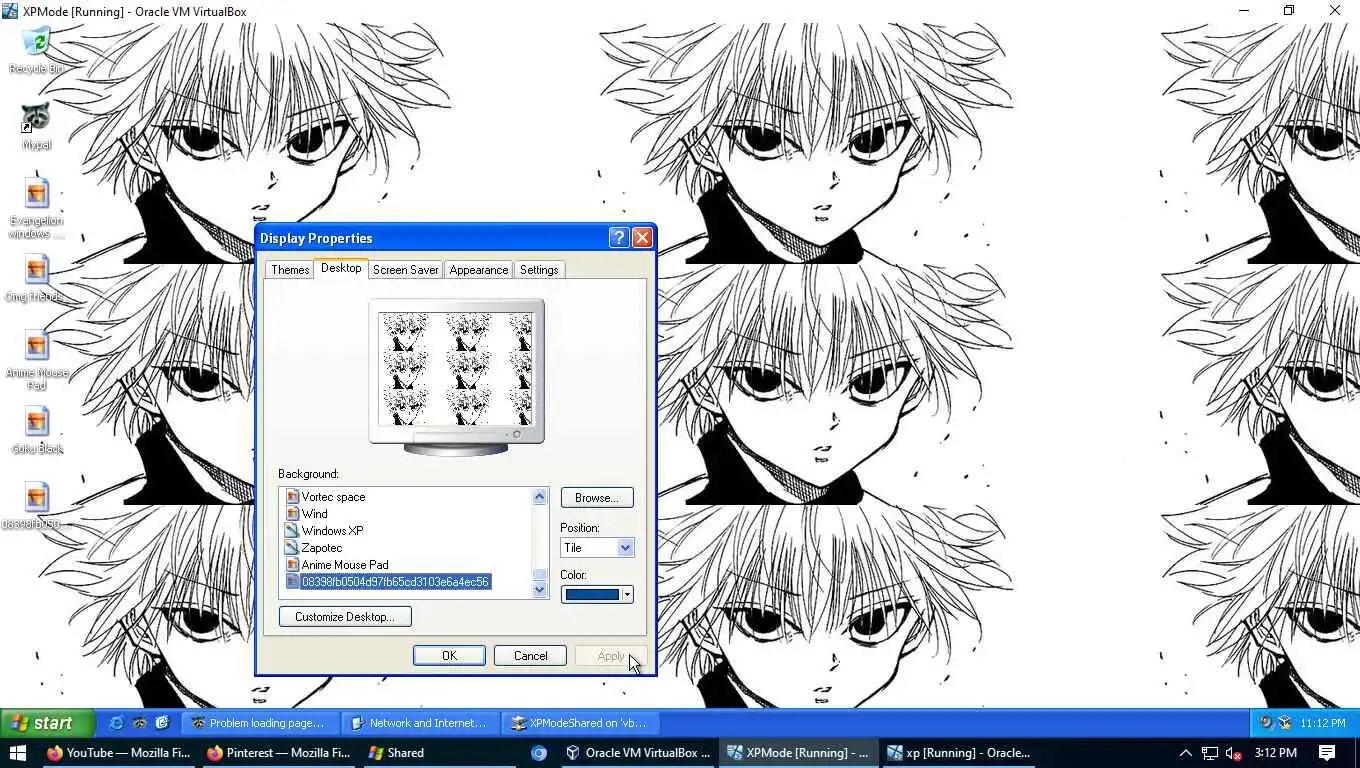Click OK in Display Properties
This screenshot has width=1360, height=768.
[x=449, y=656]
